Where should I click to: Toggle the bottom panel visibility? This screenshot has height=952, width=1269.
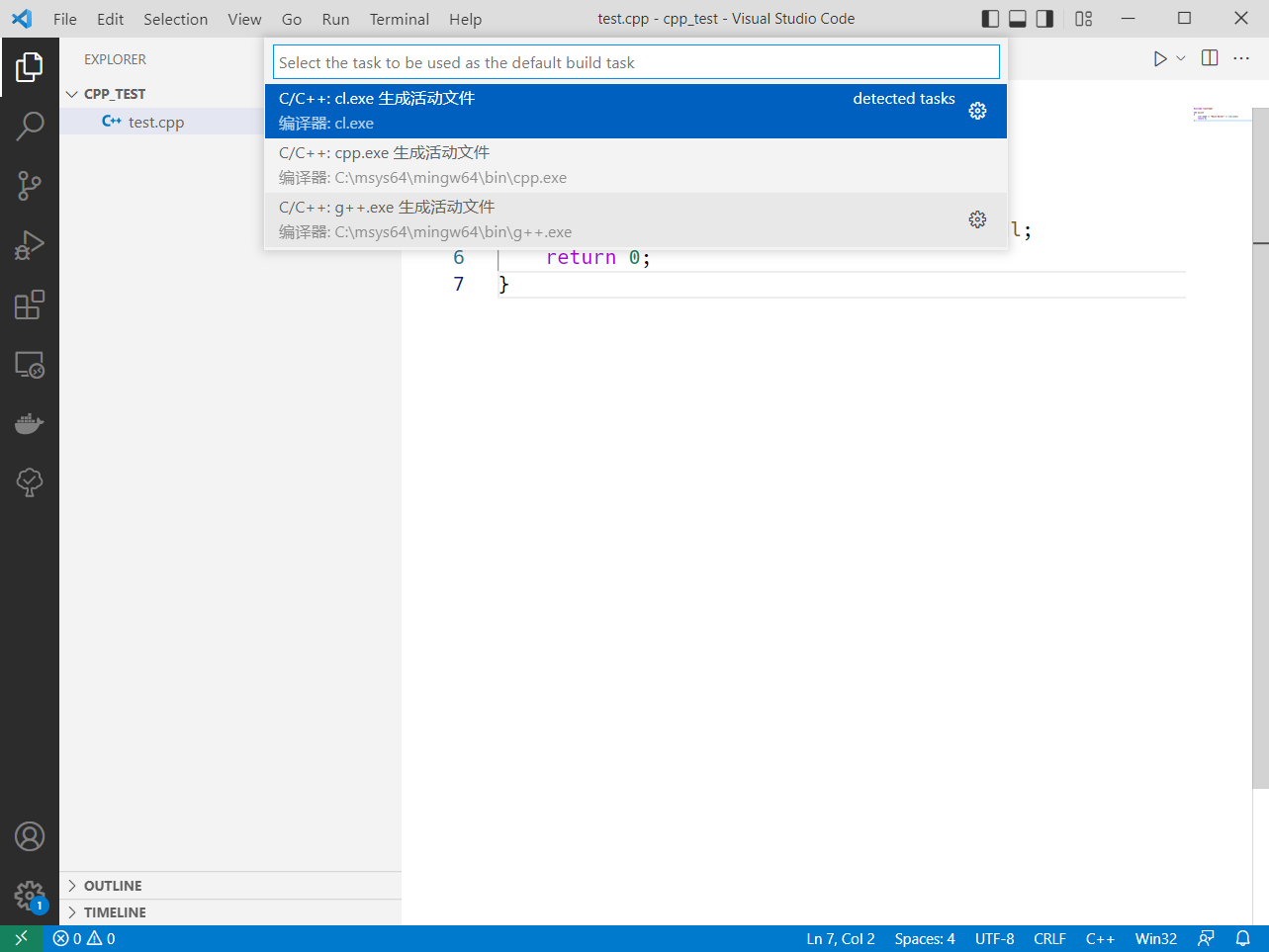(1018, 19)
